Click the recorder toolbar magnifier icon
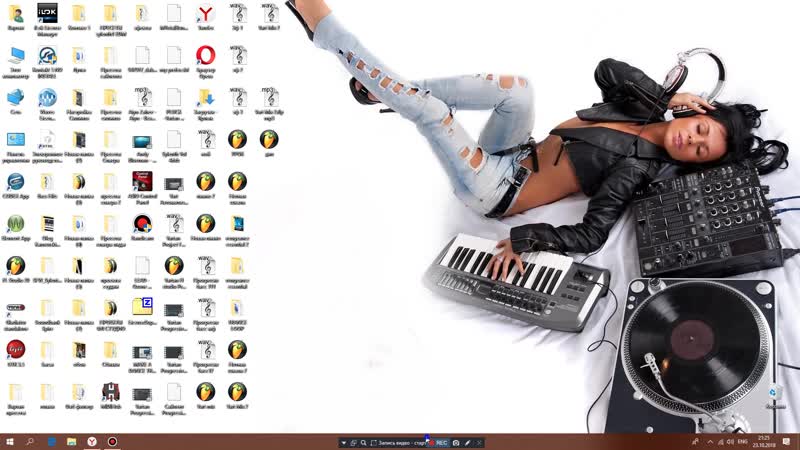The image size is (800, 450). 363,443
